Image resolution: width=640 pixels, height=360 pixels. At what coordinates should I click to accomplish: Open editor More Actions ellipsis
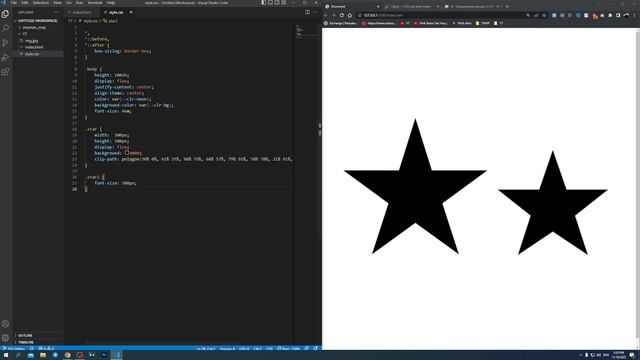(315, 12)
